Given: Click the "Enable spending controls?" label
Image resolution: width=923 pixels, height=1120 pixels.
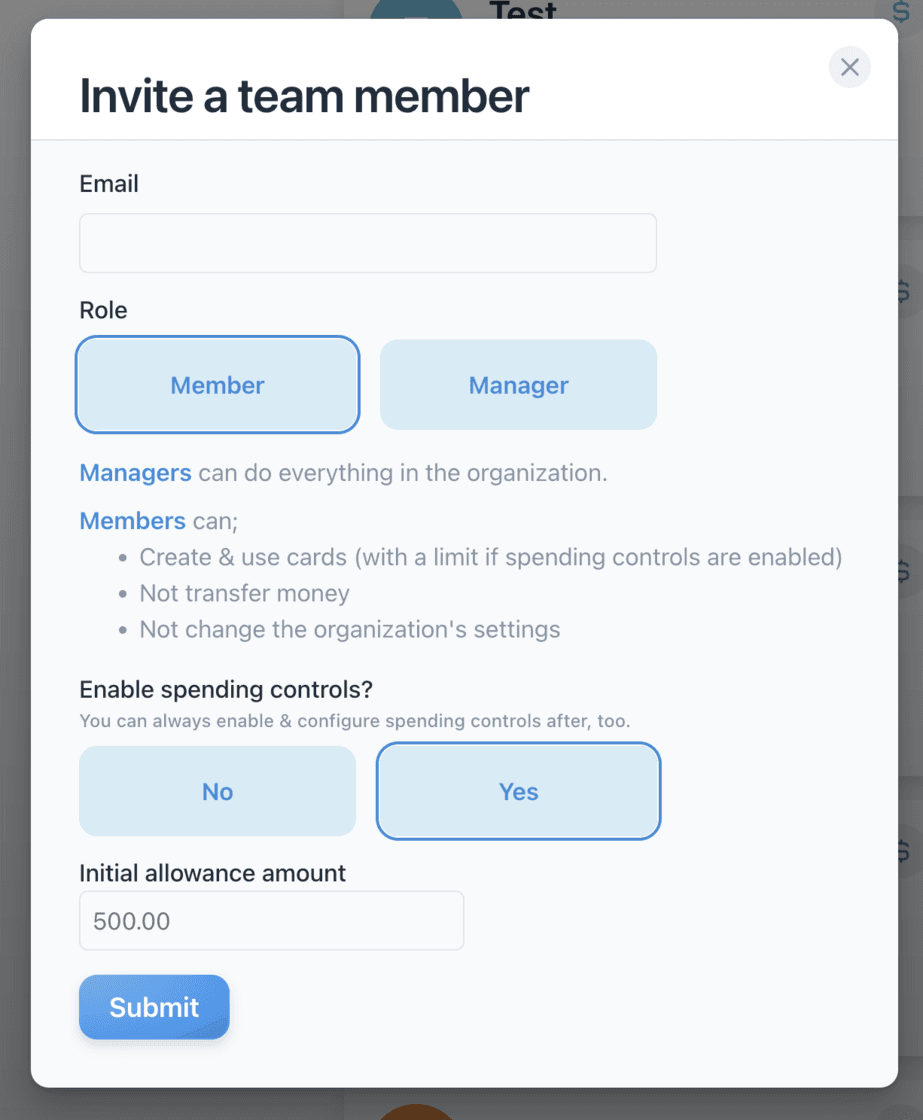Looking at the screenshot, I should coord(225,690).
